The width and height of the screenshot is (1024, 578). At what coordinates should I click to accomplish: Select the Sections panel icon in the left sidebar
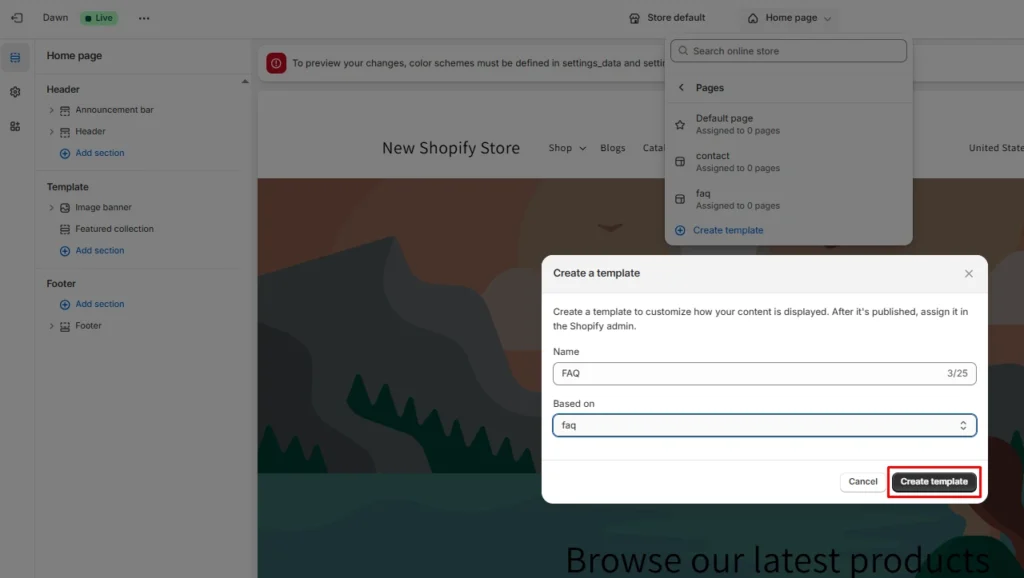(15, 57)
